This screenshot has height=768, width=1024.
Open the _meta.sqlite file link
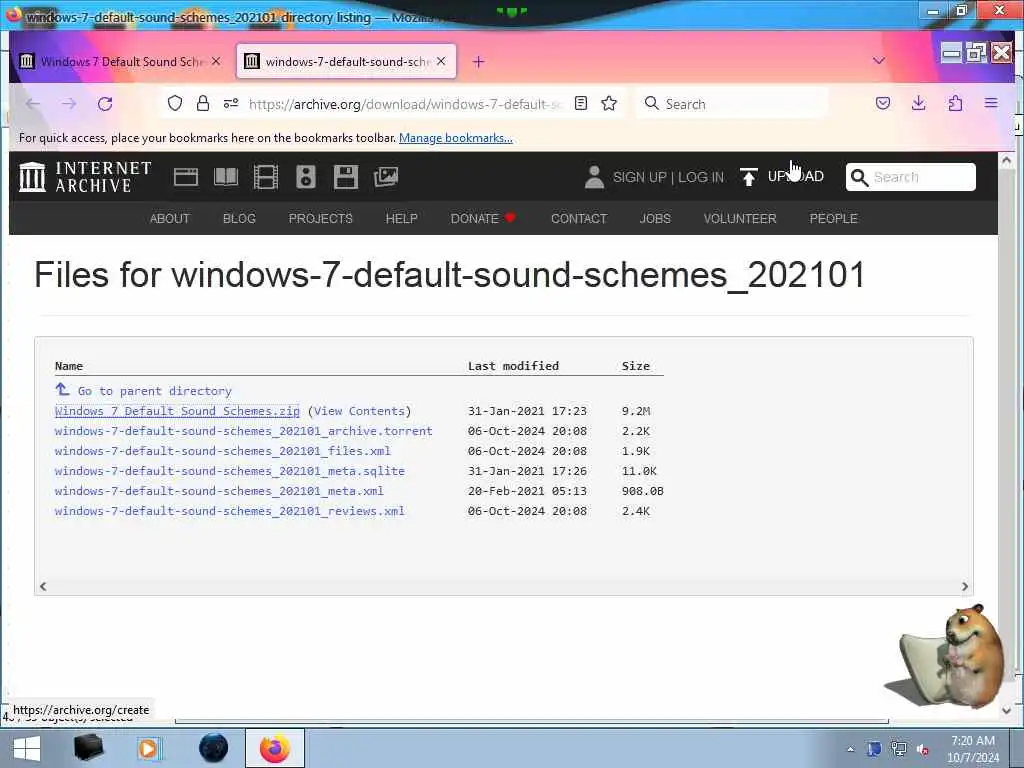click(230, 471)
